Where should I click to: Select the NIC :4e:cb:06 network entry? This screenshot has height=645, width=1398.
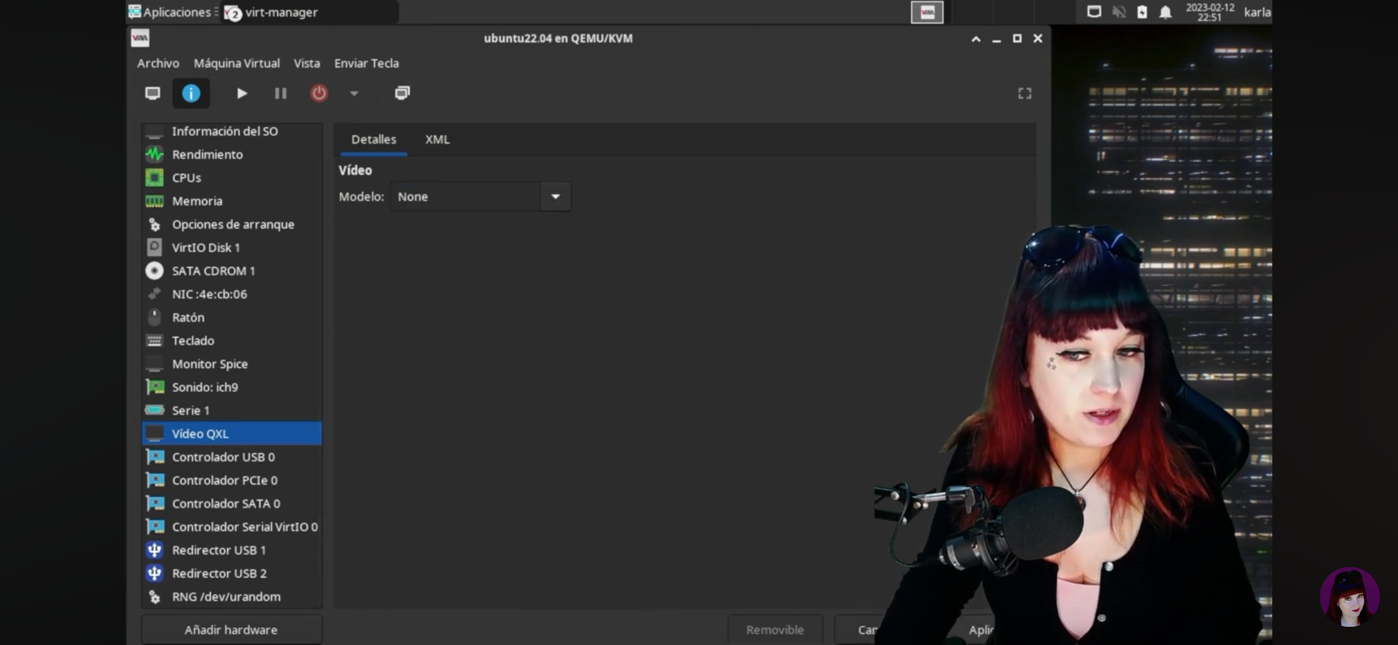coord(232,294)
